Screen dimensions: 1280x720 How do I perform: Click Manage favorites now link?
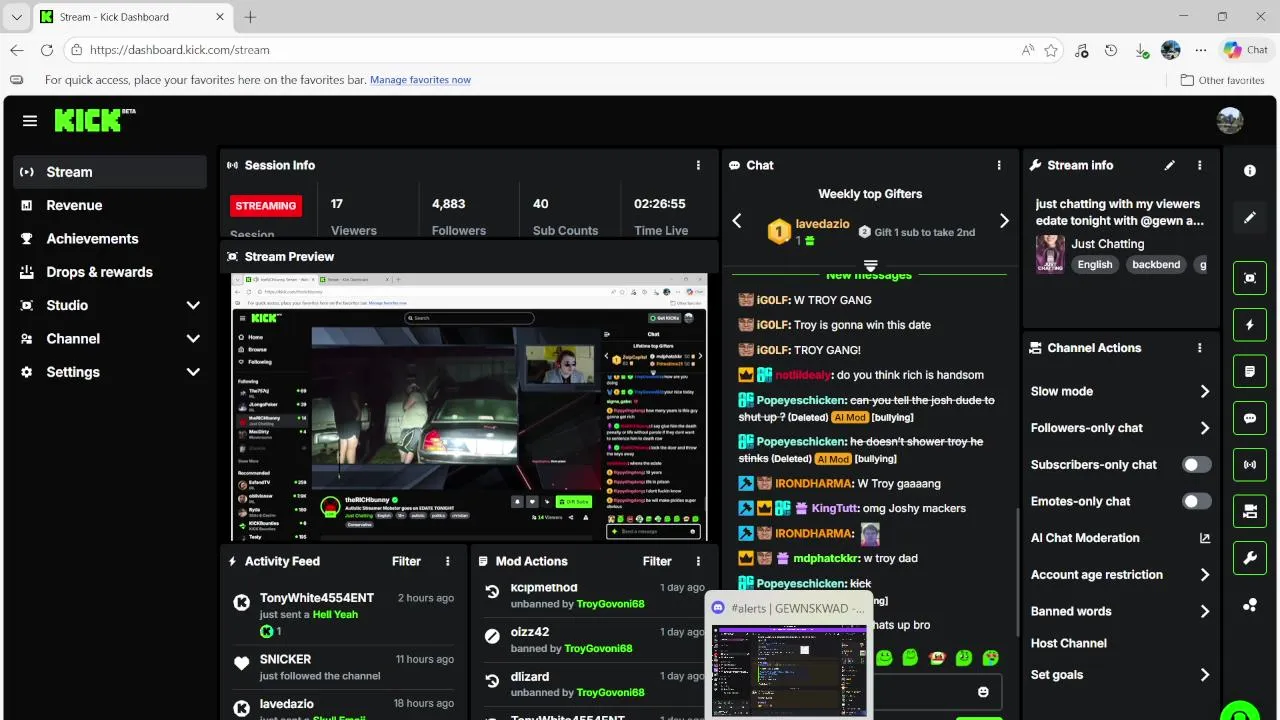pyautogui.click(x=420, y=80)
